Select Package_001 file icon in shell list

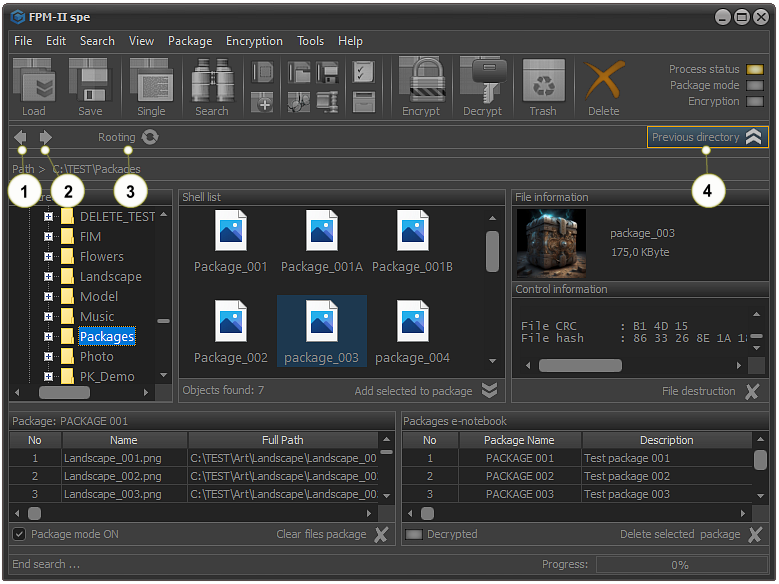[x=231, y=231]
